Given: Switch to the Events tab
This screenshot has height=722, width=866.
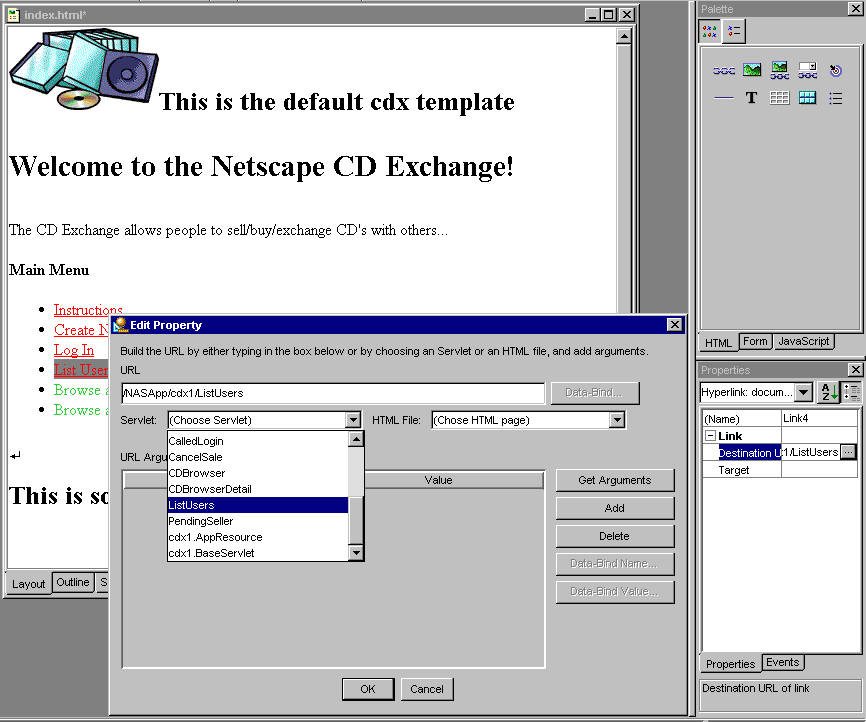Looking at the screenshot, I should pyautogui.click(x=783, y=662).
